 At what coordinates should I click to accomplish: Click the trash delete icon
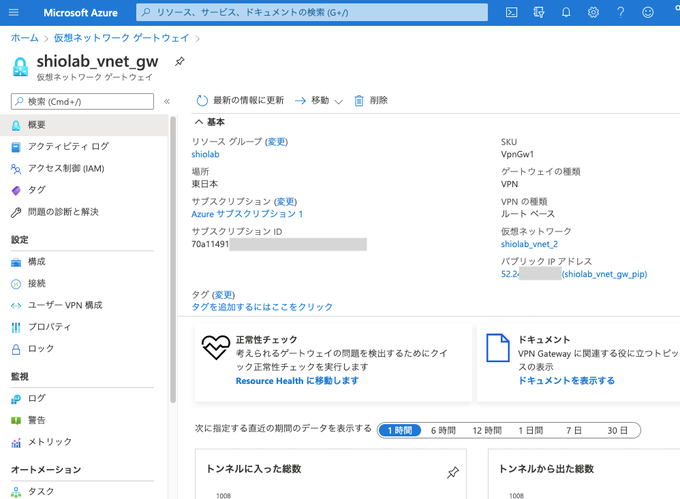click(359, 101)
